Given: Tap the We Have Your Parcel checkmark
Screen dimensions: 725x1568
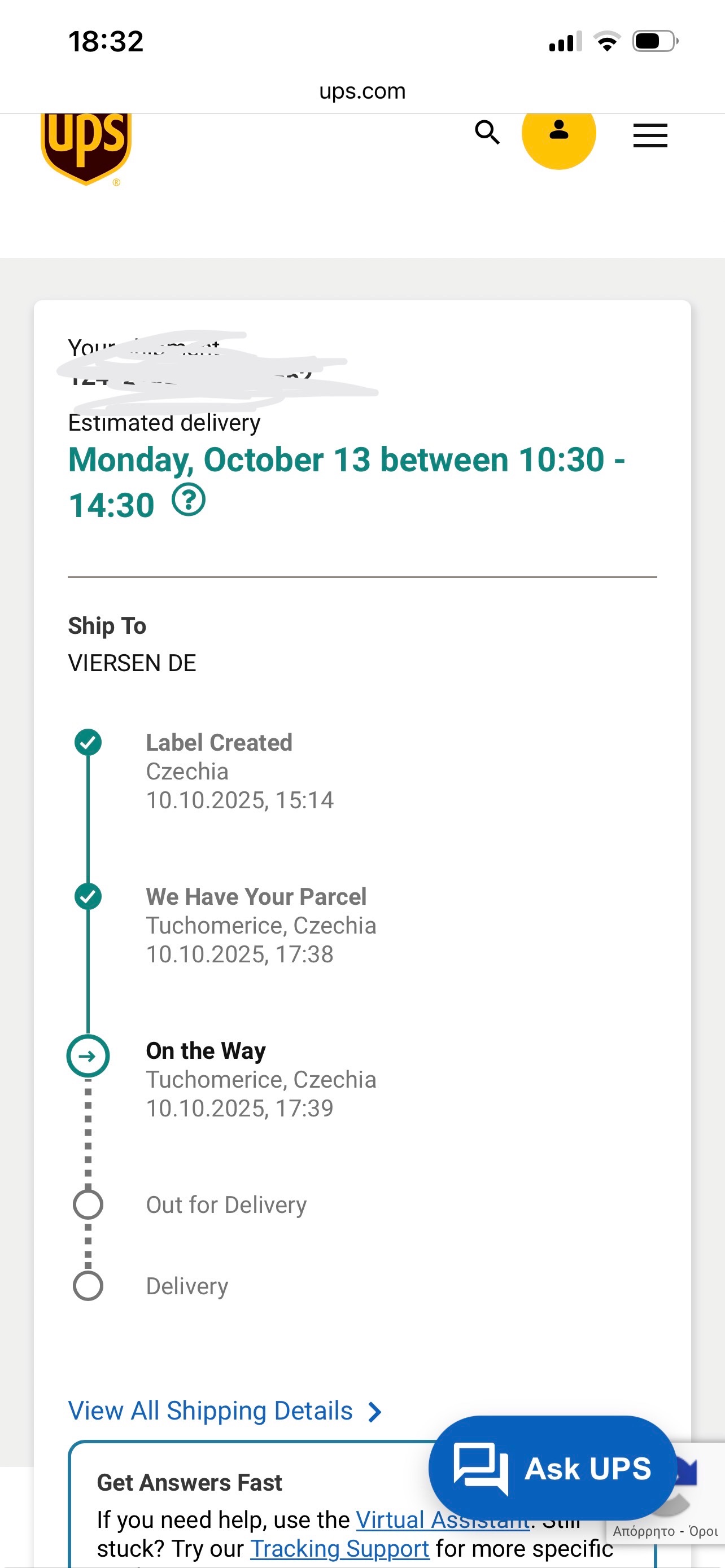Looking at the screenshot, I should 88,896.
